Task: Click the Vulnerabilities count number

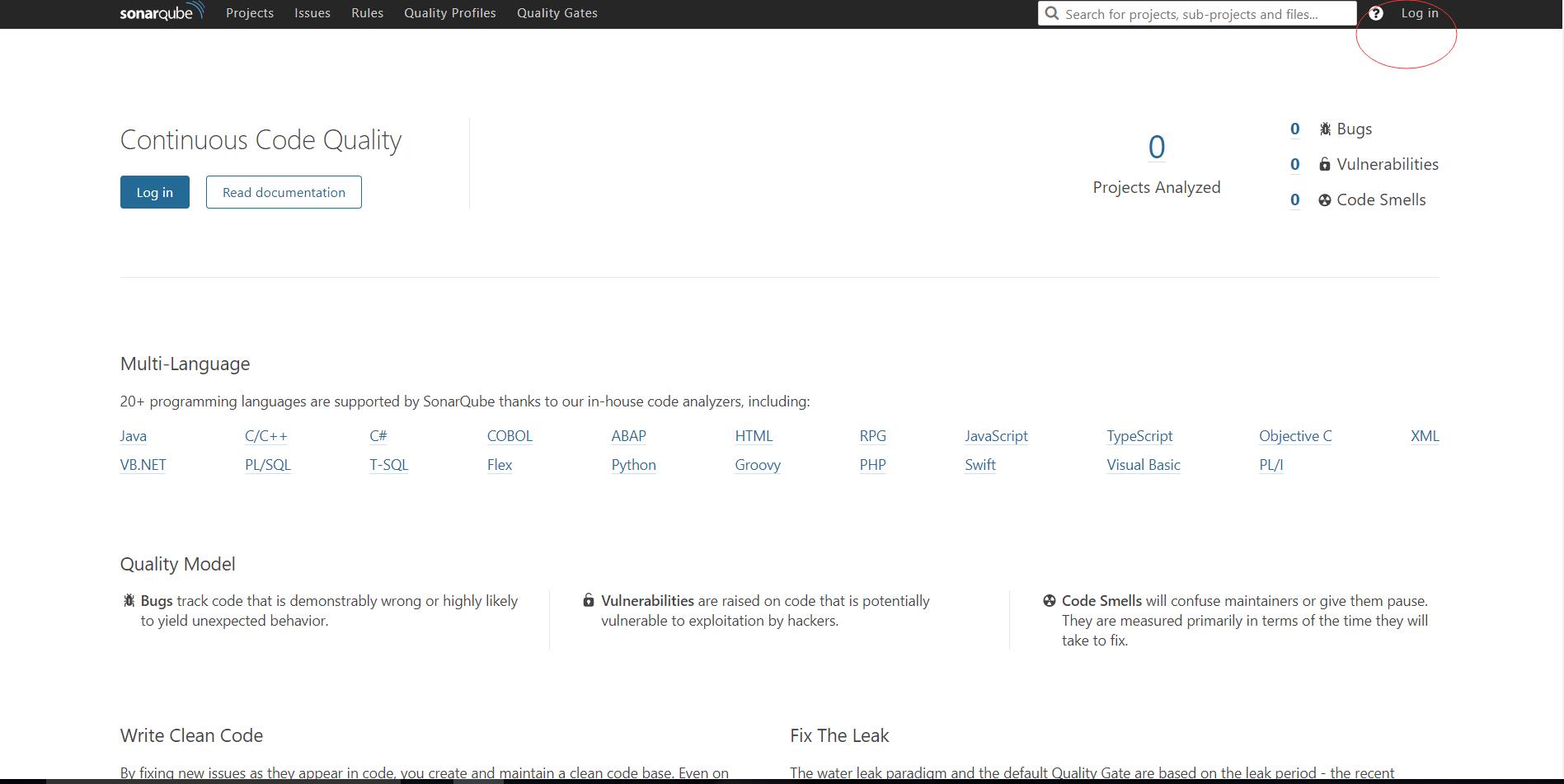Action: 1294,164
